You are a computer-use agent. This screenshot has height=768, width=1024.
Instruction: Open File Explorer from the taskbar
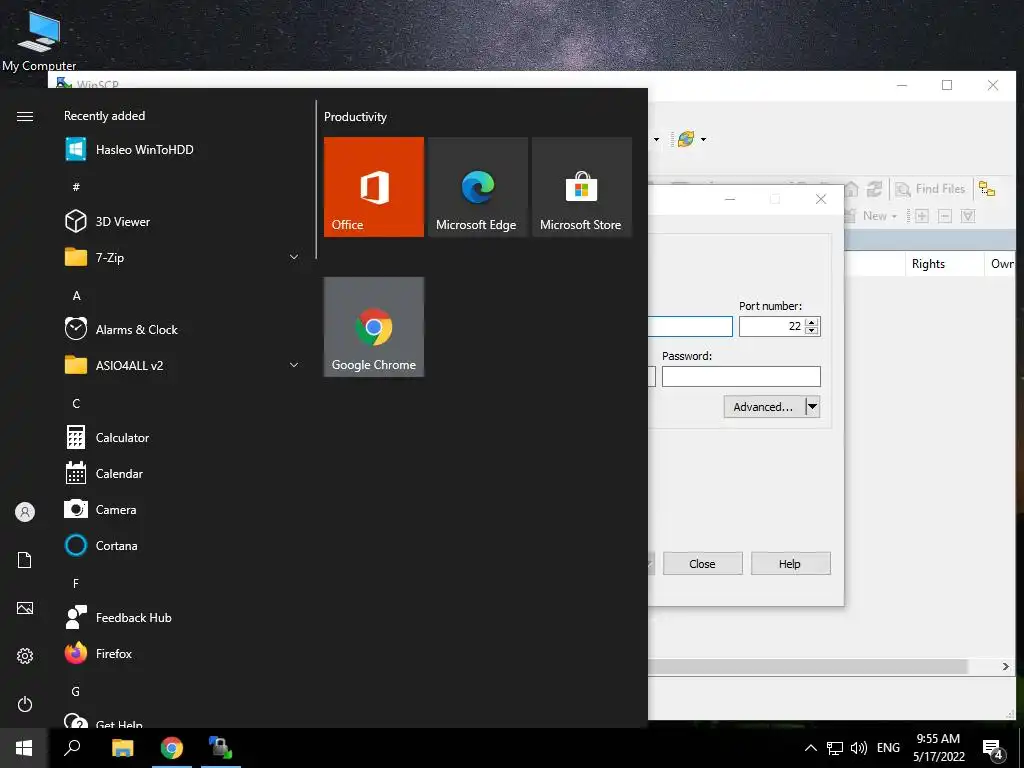(122, 748)
